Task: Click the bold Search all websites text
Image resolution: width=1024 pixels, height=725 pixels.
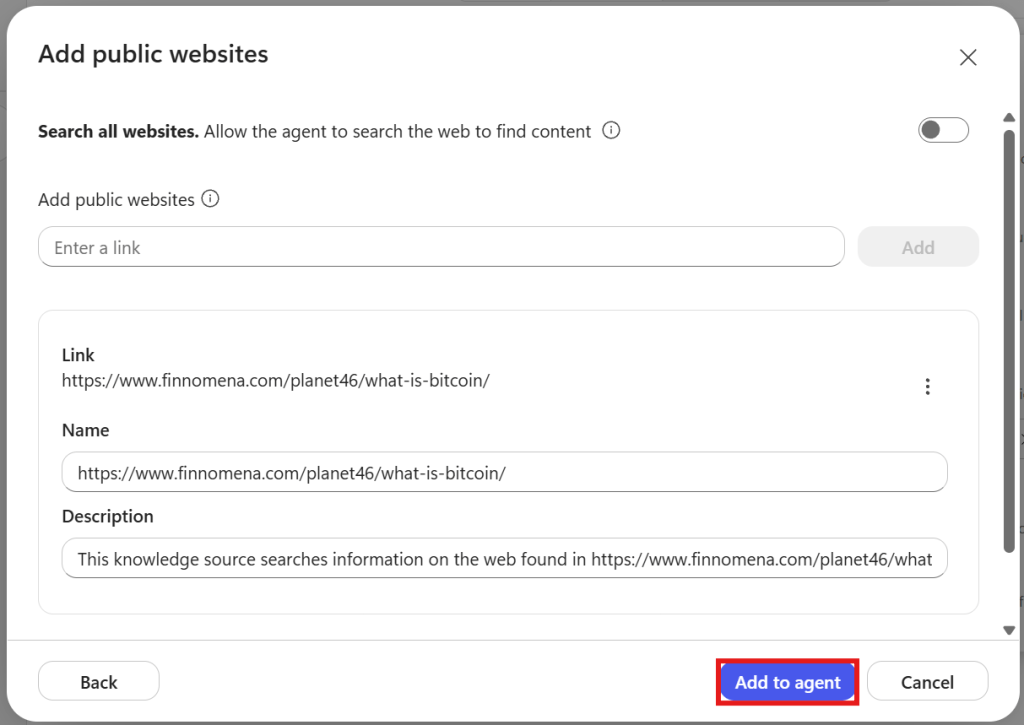Action: 118,131
